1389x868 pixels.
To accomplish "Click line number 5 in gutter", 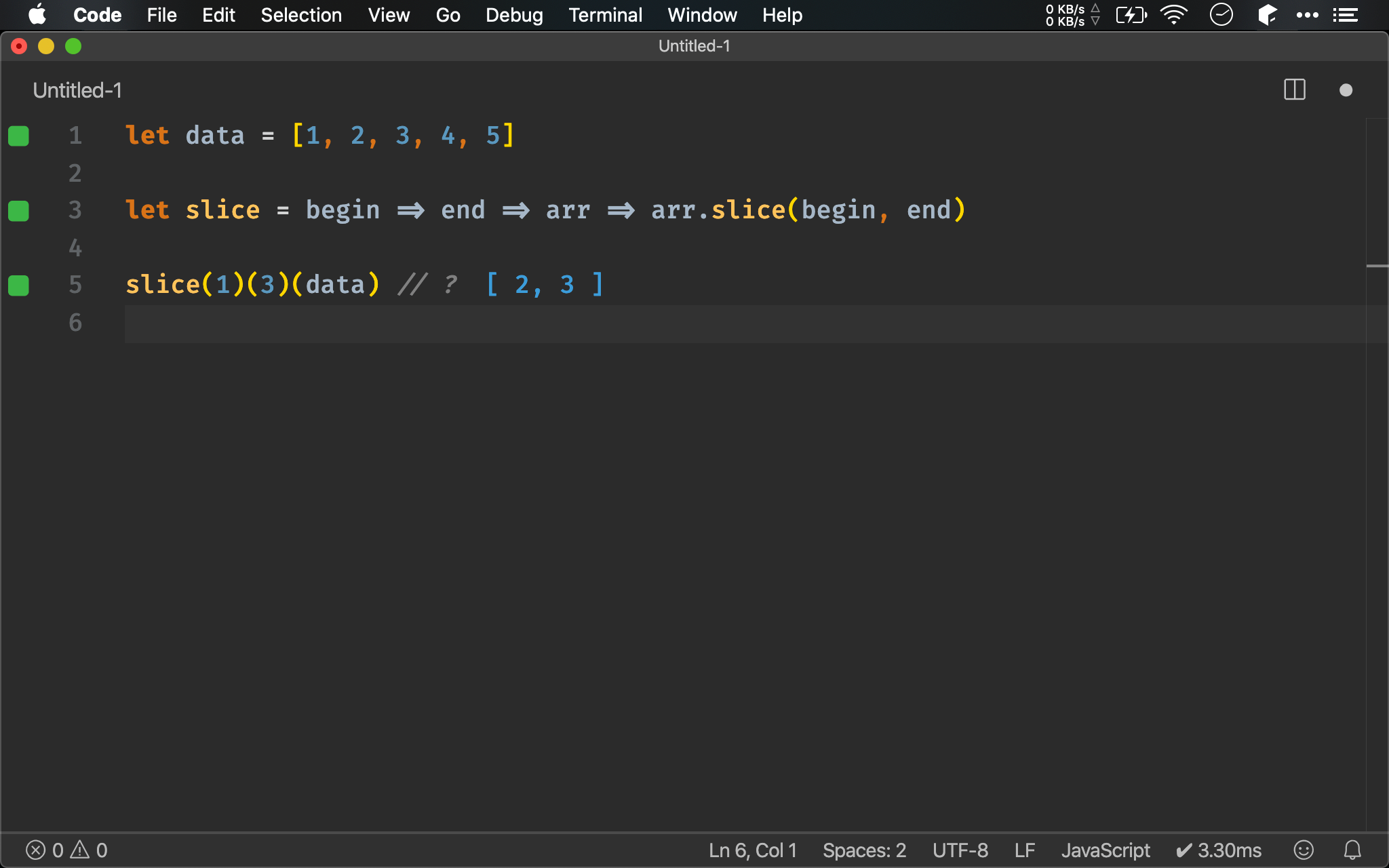I will (x=75, y=285).
